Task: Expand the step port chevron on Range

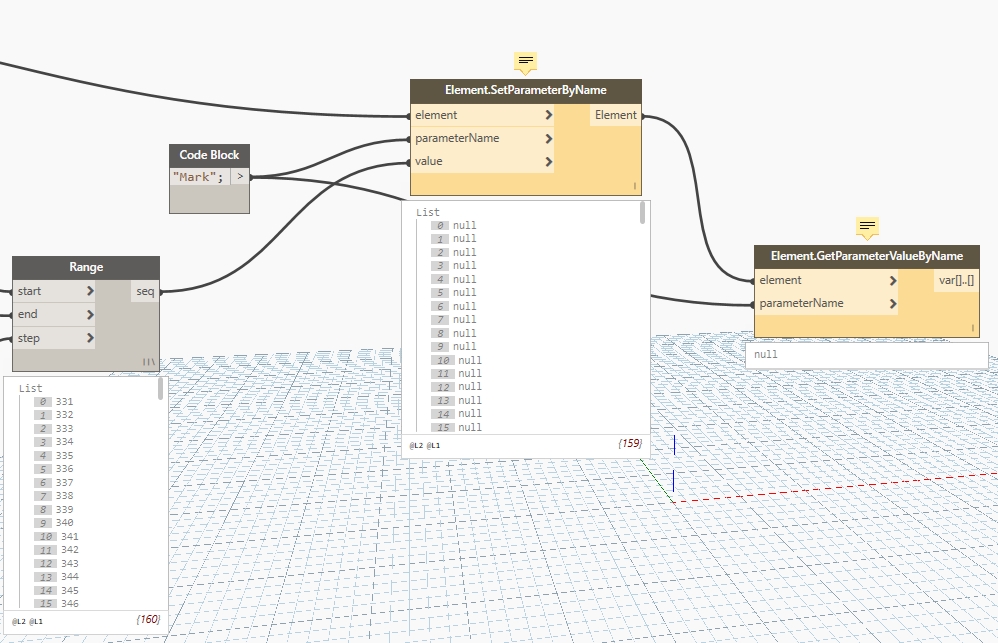Action: tap(90, 338)
